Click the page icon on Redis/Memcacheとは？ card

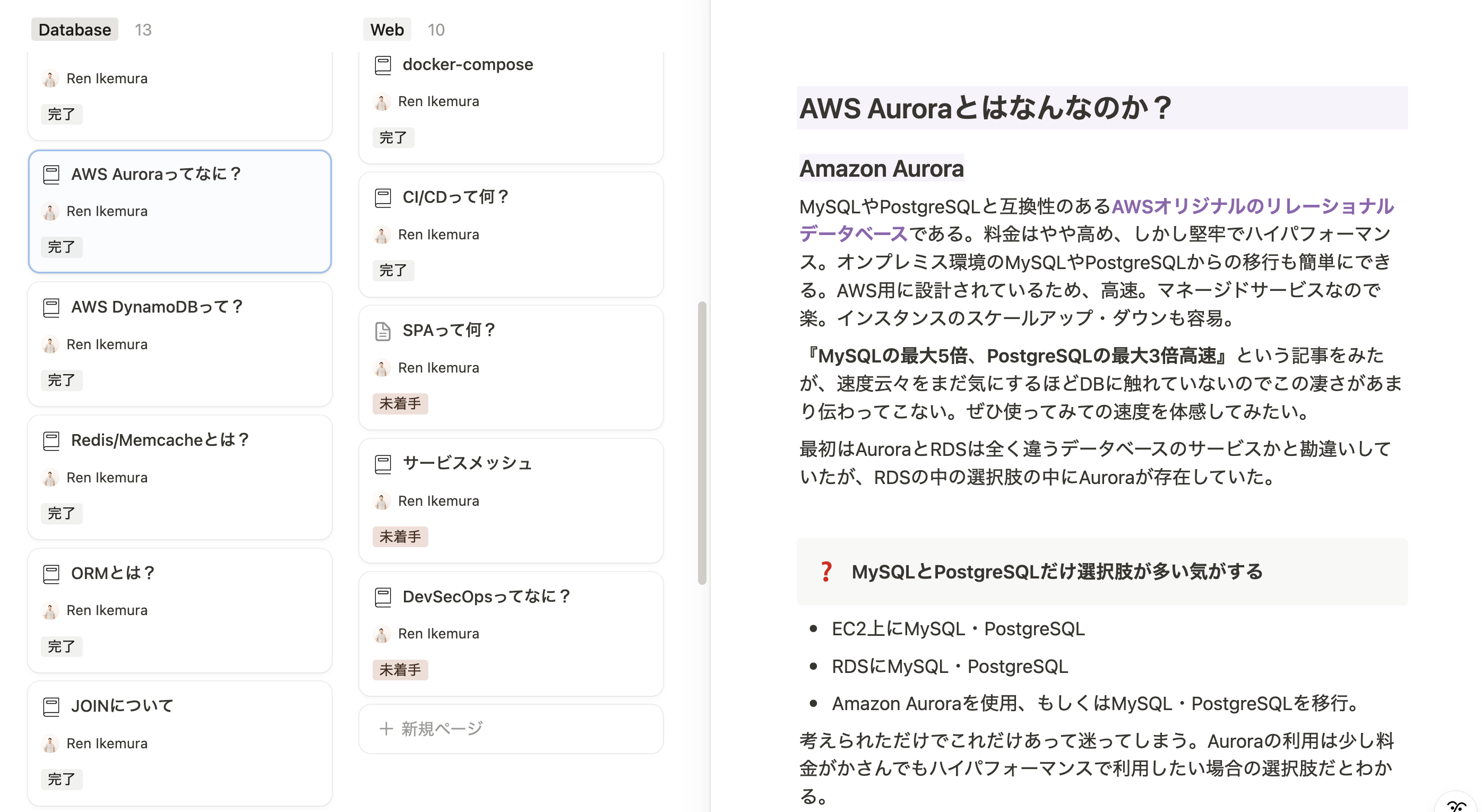click(51, 440)
